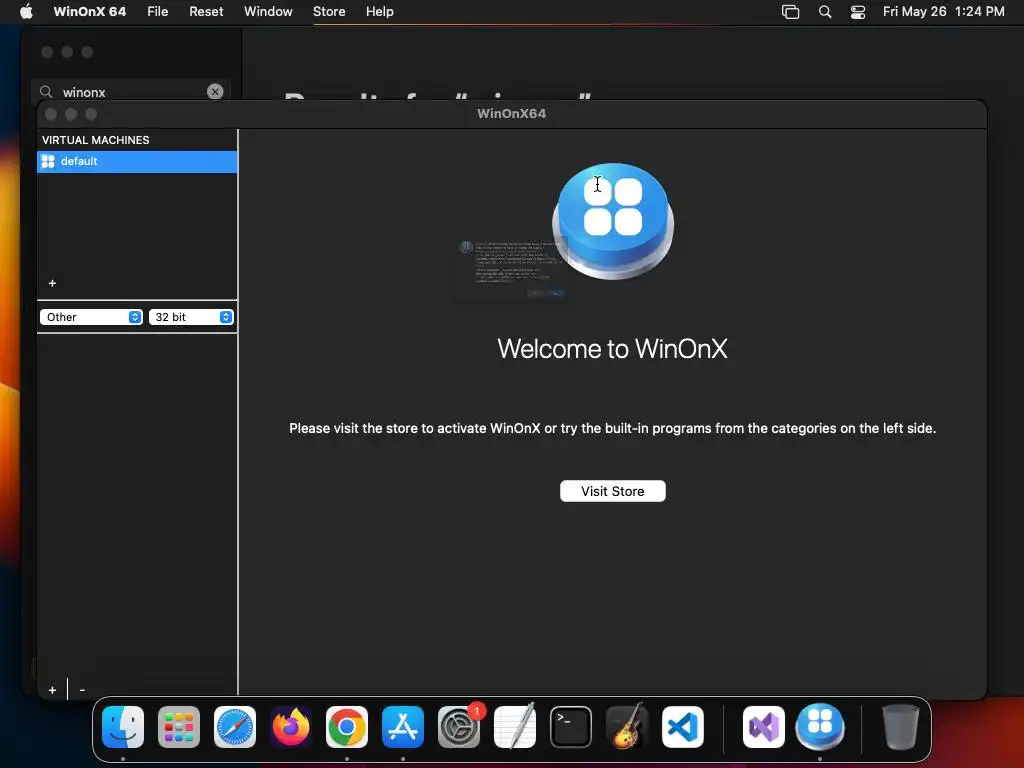
Task: Click the screen mirroring menu bar icon
Action: click(x=790, y=11)
